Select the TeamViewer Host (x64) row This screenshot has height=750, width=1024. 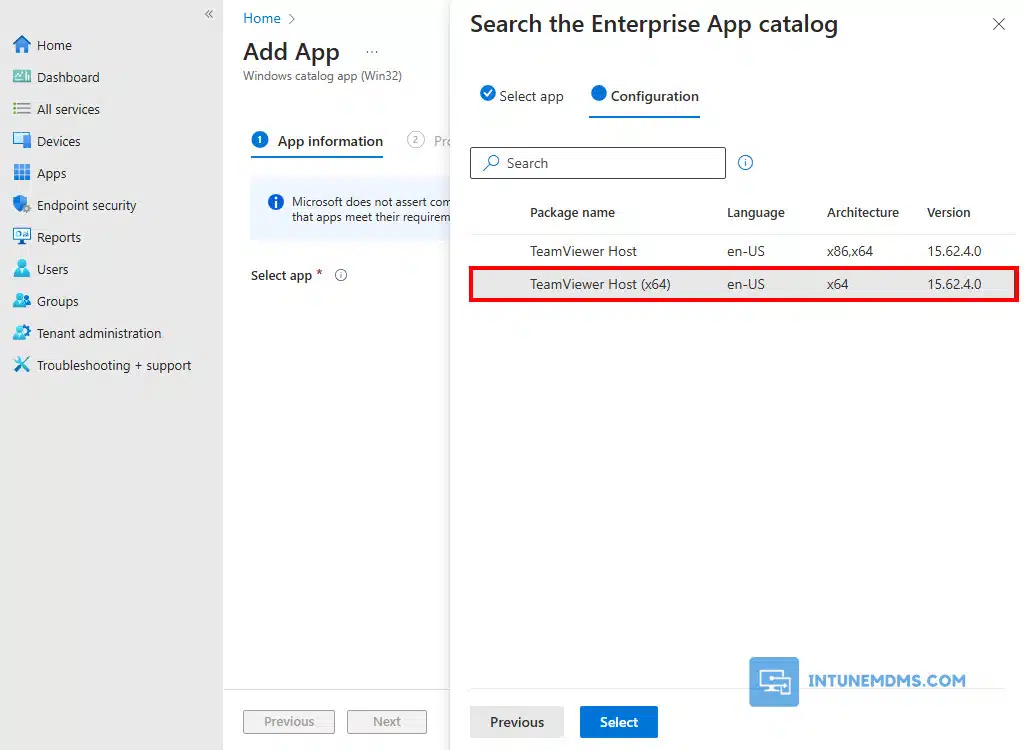[743, 284]
